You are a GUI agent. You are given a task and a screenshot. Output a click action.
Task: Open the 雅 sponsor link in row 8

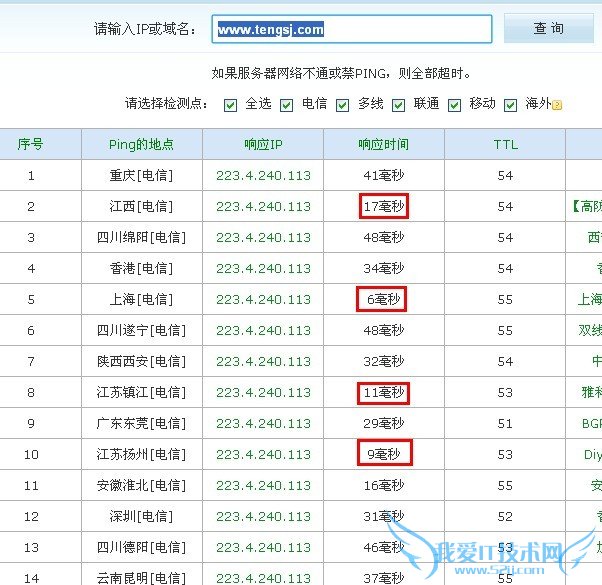[x=592, y=392]
